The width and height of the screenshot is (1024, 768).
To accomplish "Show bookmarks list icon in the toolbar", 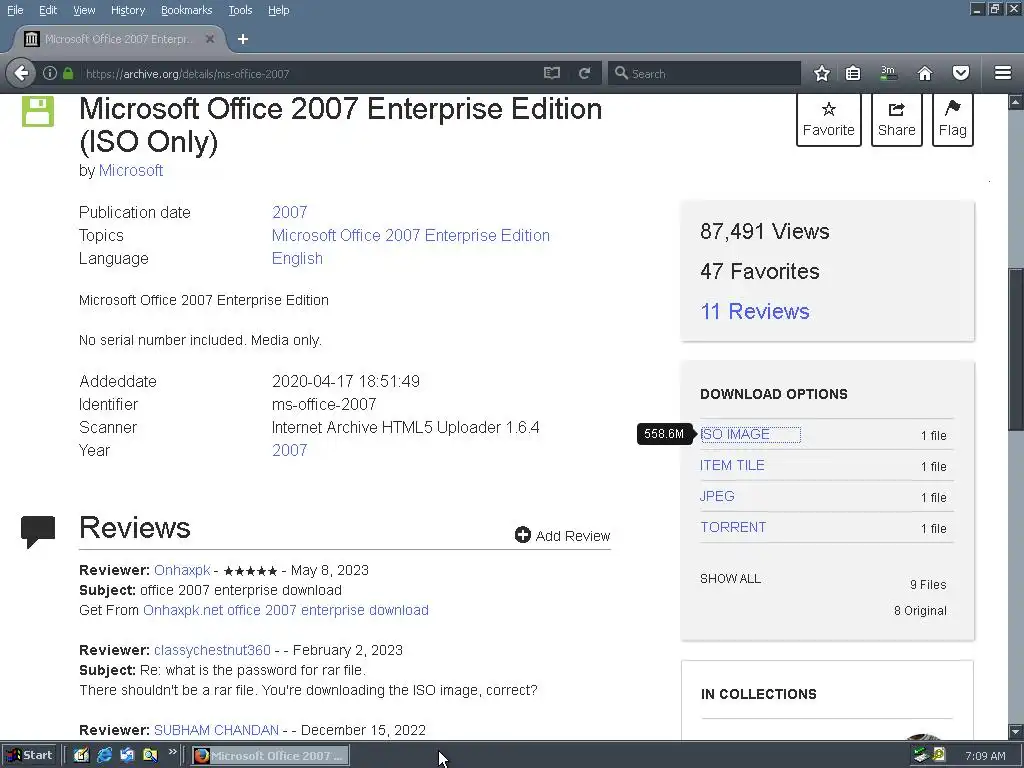I will pyautogui.click(x=853, y=73).
